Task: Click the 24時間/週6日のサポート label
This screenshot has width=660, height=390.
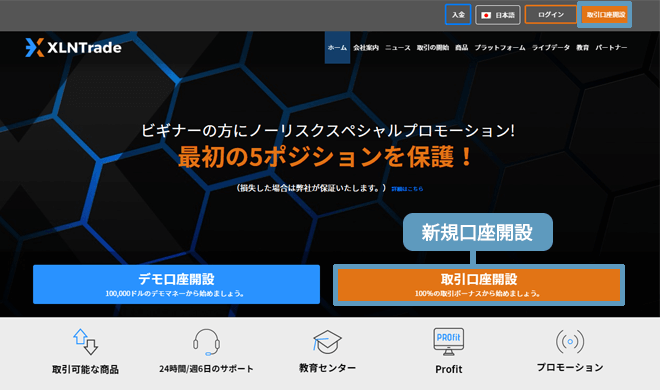Action: pyautogui.click(x=206, y=369)
